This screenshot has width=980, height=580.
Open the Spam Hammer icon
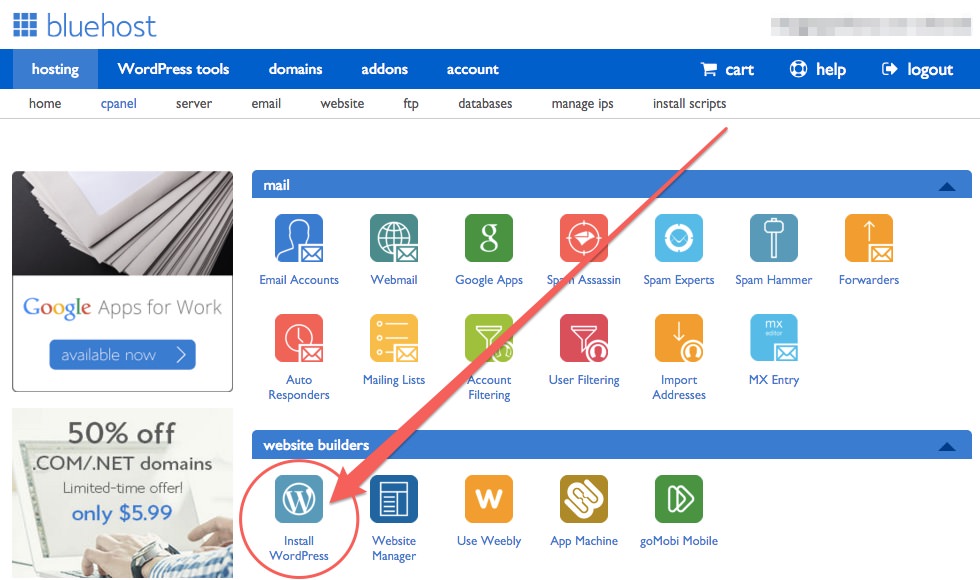(774, 238)
